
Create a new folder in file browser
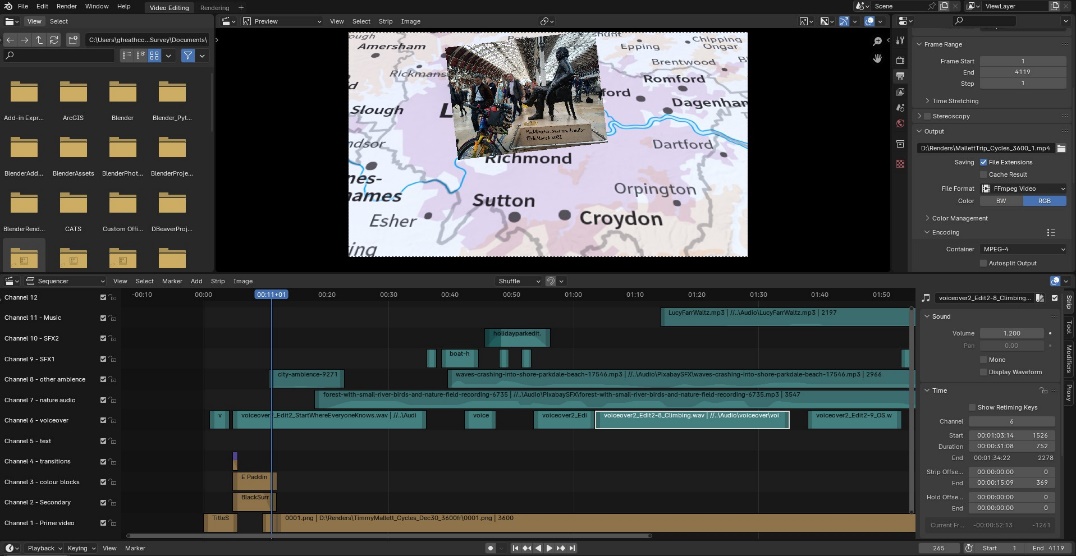click(x=73, y=40)
